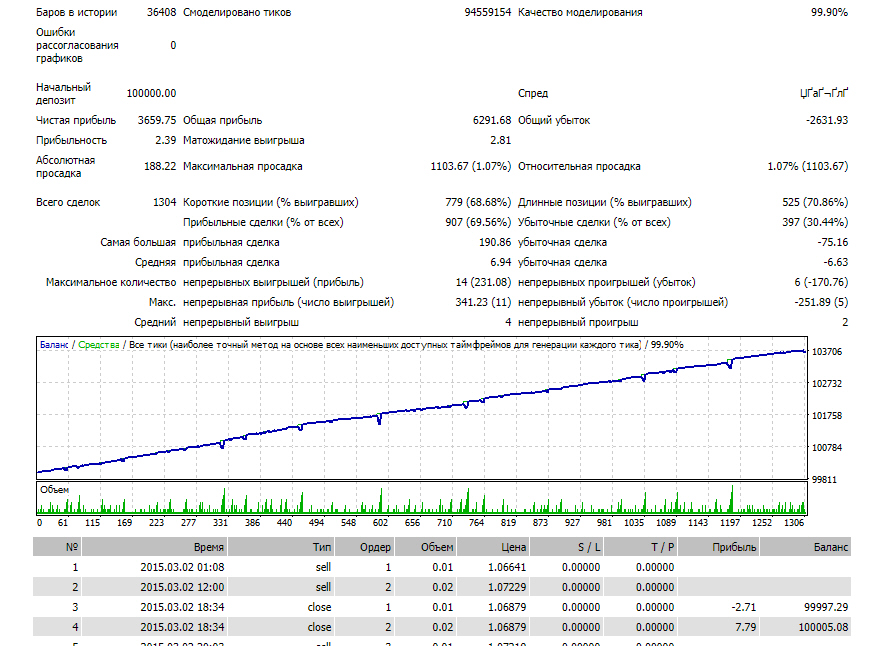Click the 'Прибыль' column header

click(x=718, y=547)
